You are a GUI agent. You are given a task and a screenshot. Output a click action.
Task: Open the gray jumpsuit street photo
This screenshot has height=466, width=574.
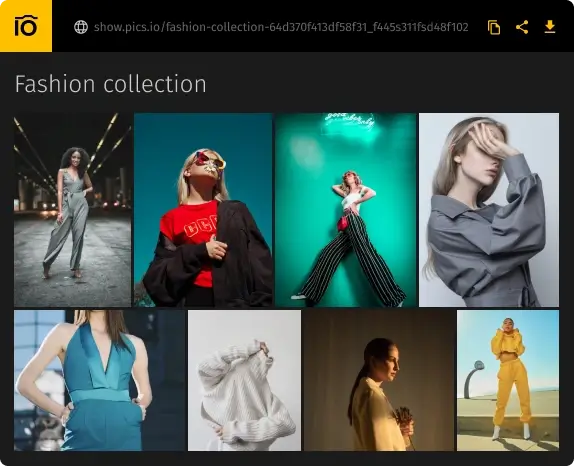(x=72, y=210)
